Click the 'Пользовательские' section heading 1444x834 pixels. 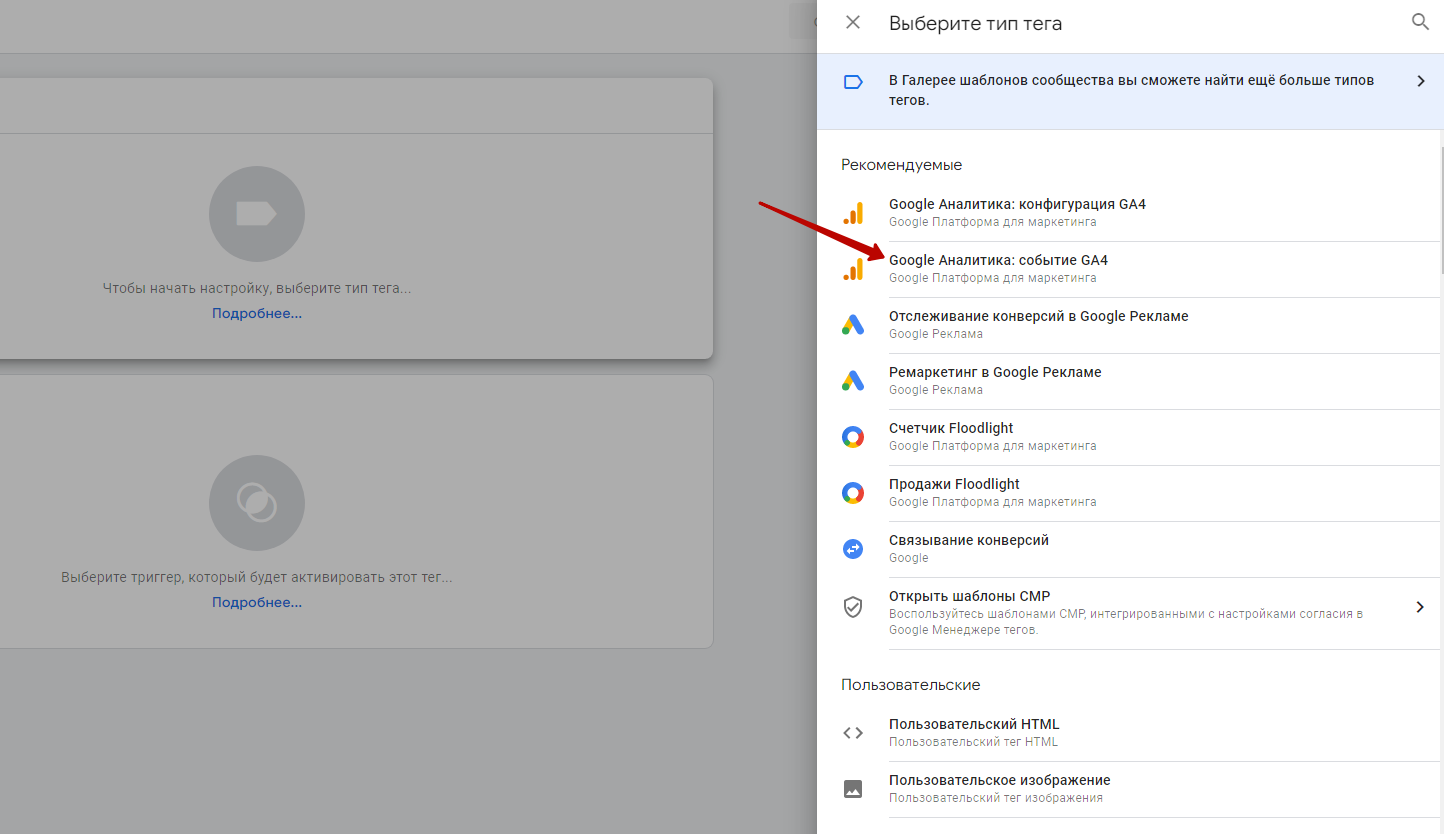point(910,685)
